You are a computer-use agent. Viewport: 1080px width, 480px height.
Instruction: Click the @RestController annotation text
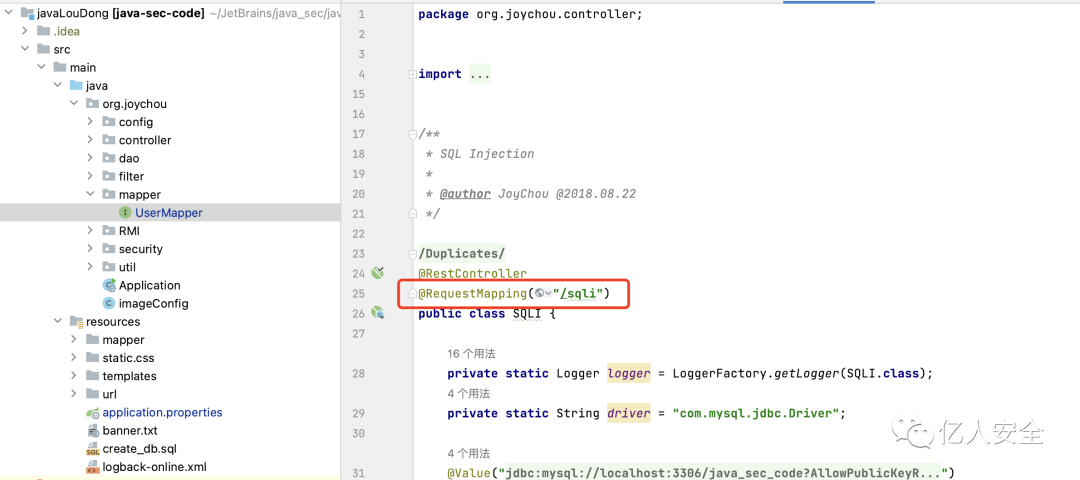(x=472, y=273)
